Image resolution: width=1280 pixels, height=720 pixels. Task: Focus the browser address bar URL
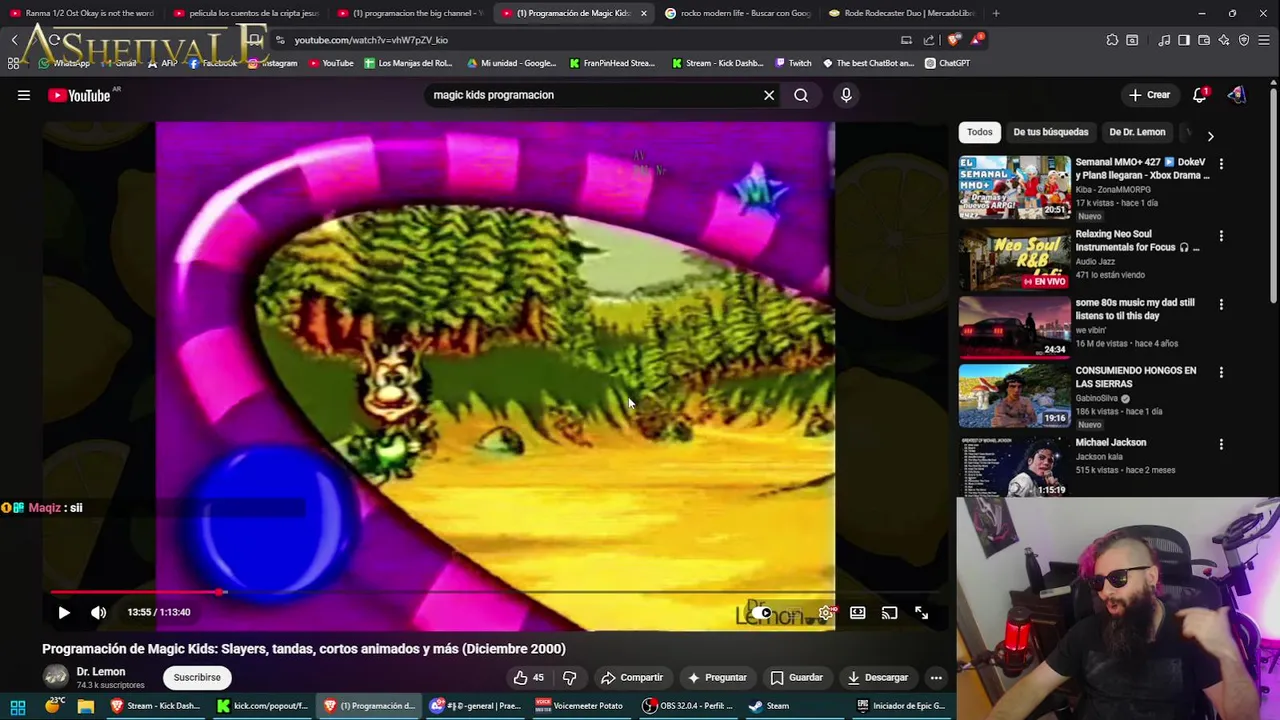(x=371, y=40)
